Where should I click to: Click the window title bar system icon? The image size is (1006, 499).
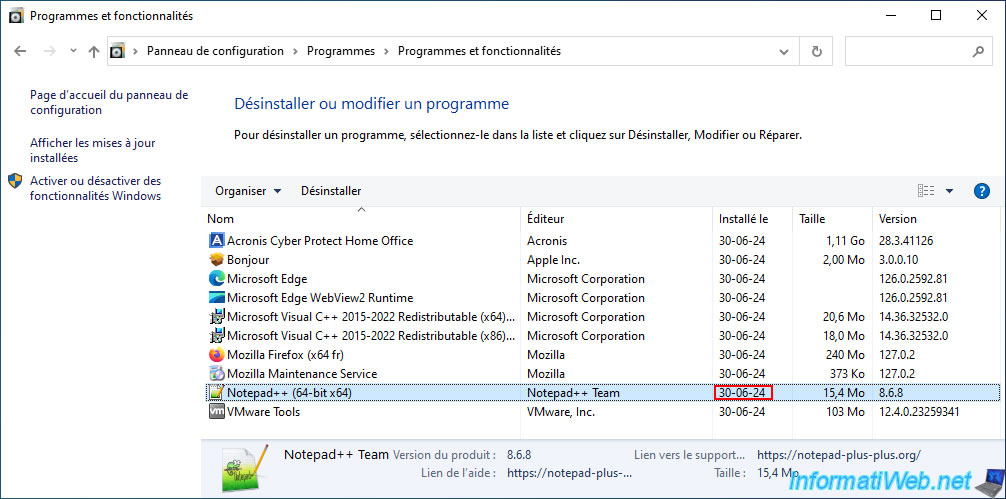[15, 15]
